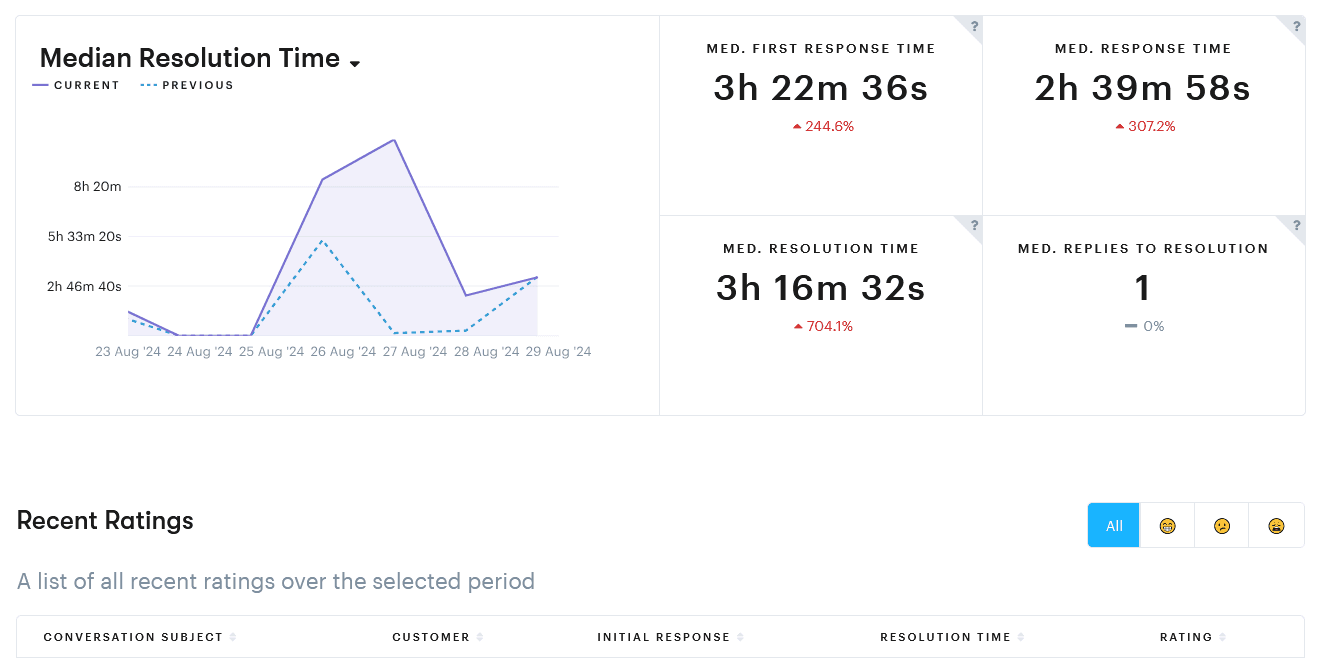Click the 27 Aug '24 chart peak
This screenshot has width=1320, height=658.
[x=396, y=140]
